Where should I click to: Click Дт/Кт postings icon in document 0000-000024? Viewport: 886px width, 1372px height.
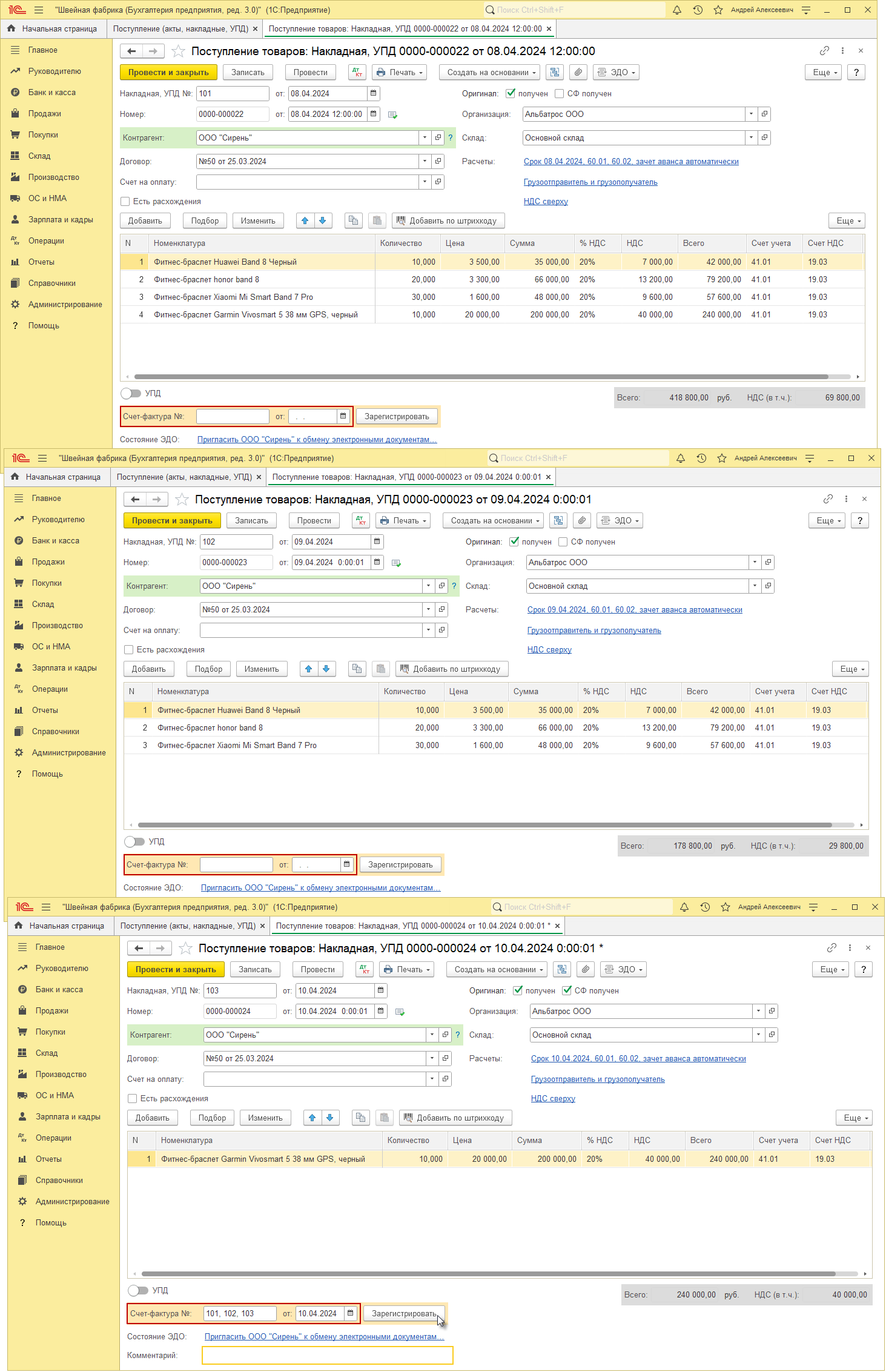(x=365, y=969)
